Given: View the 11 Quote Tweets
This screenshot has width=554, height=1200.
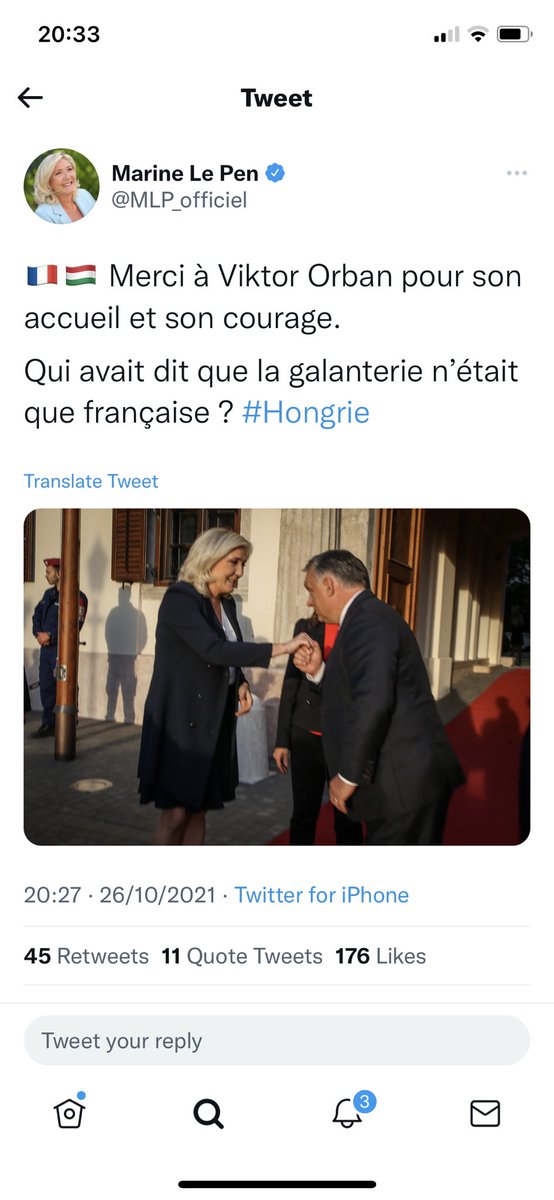Looking at the screenshot, I should point(242,956).
